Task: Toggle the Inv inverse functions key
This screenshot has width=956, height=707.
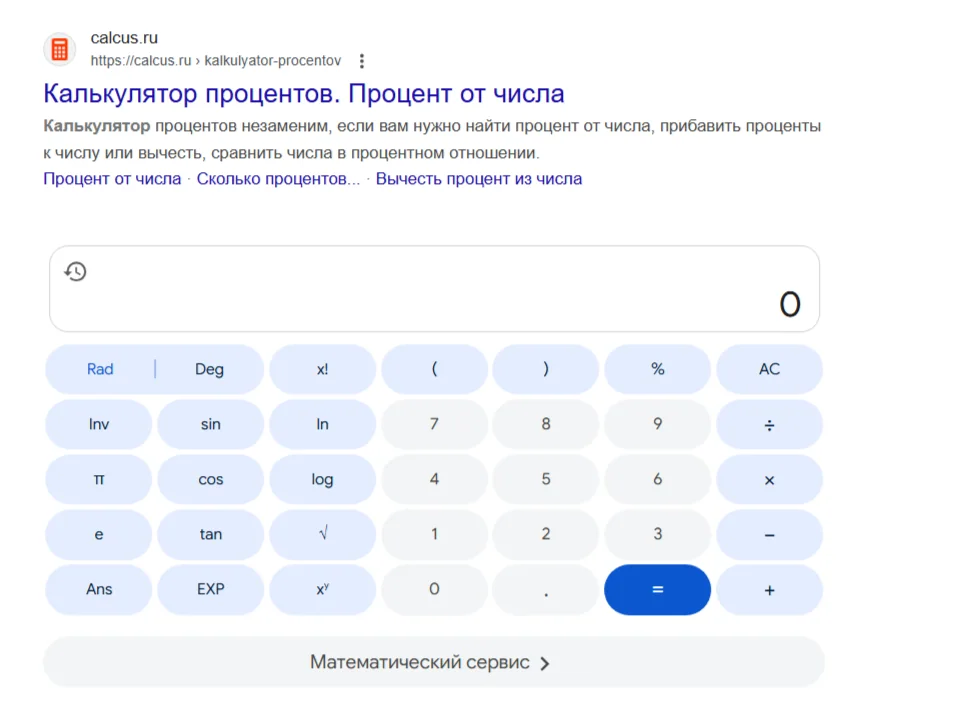Action: click(x=99, y=425)
